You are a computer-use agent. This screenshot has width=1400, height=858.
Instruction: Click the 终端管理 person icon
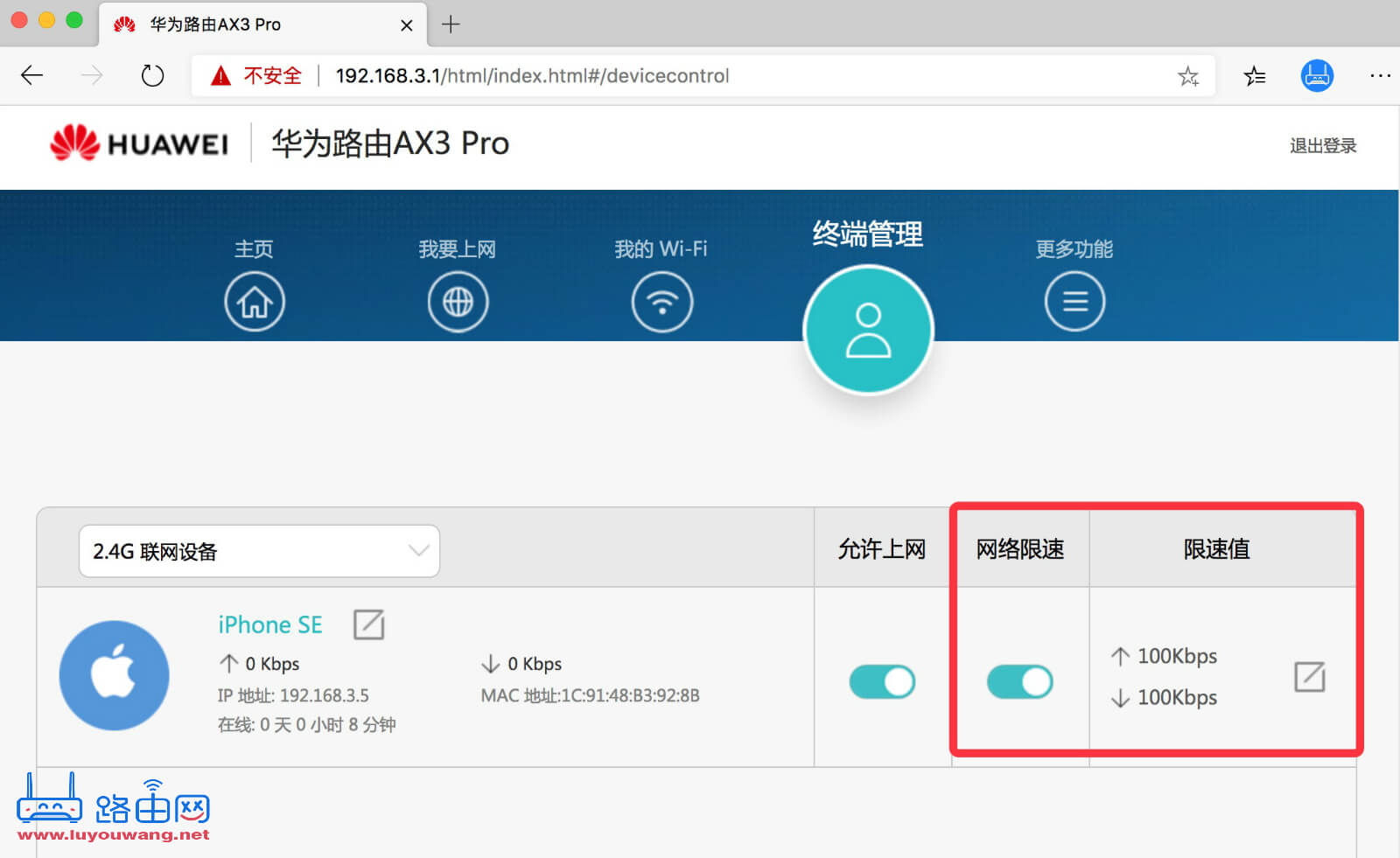[867, 330]
